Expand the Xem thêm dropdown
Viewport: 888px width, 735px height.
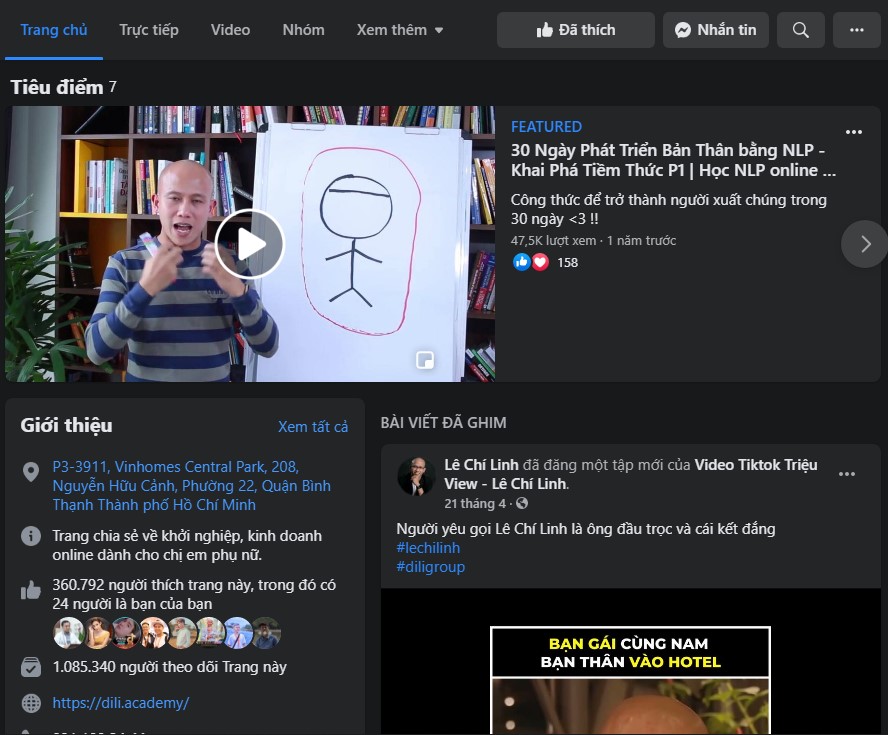[399, 30]
